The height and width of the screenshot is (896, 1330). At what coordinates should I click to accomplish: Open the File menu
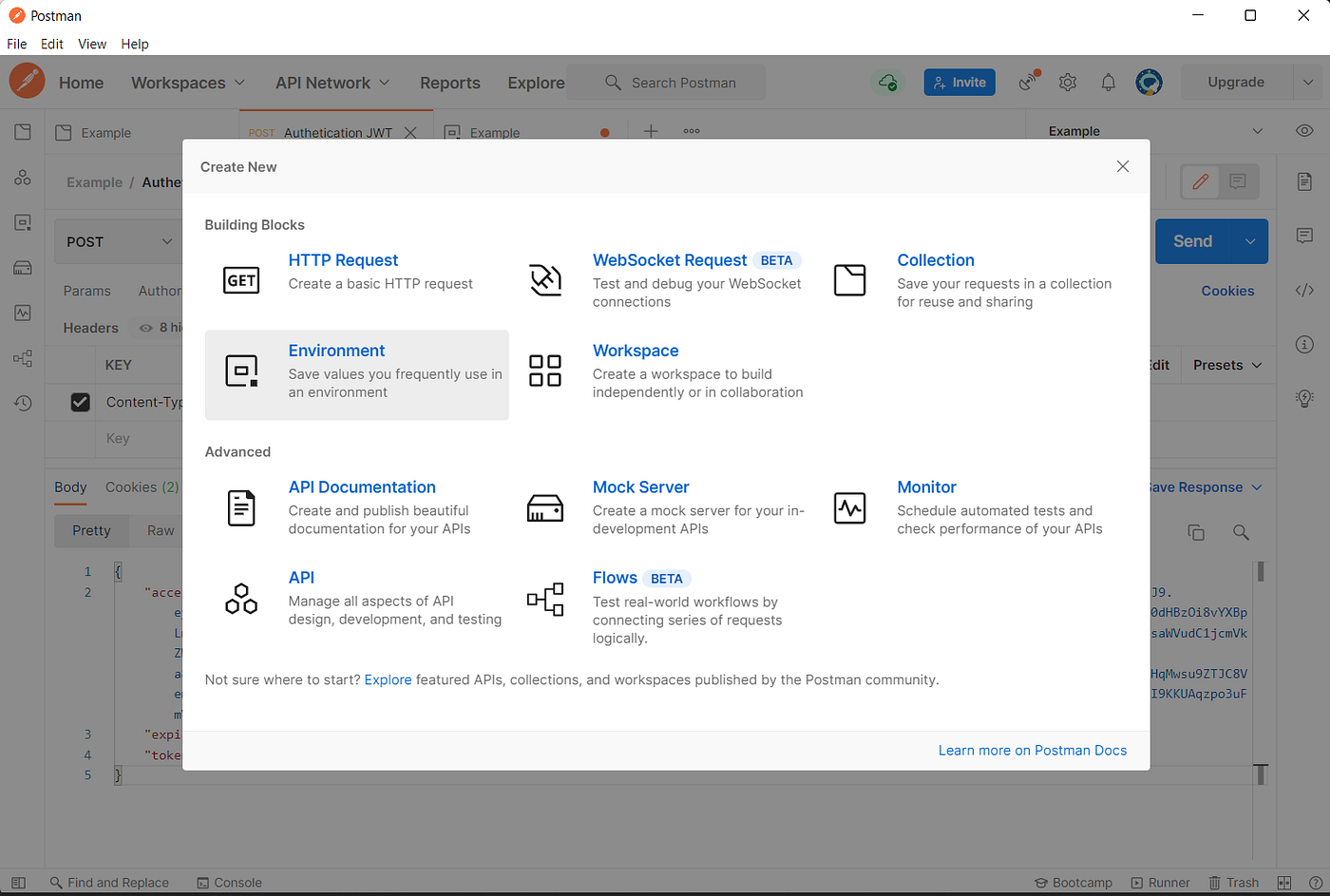17,44
